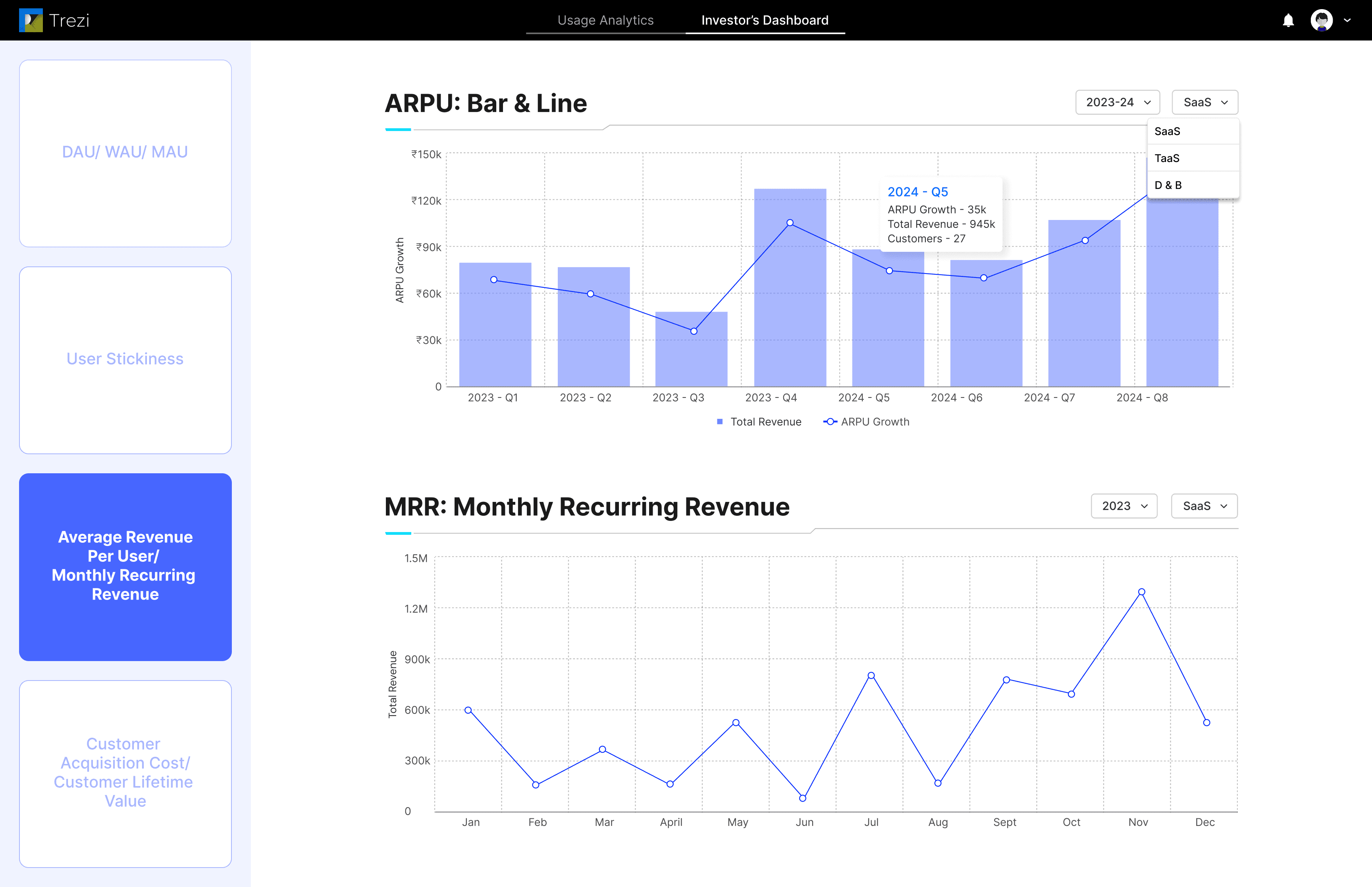
Task: Open DAU/ WAU/ MAU card
Action: coord(125,153)
